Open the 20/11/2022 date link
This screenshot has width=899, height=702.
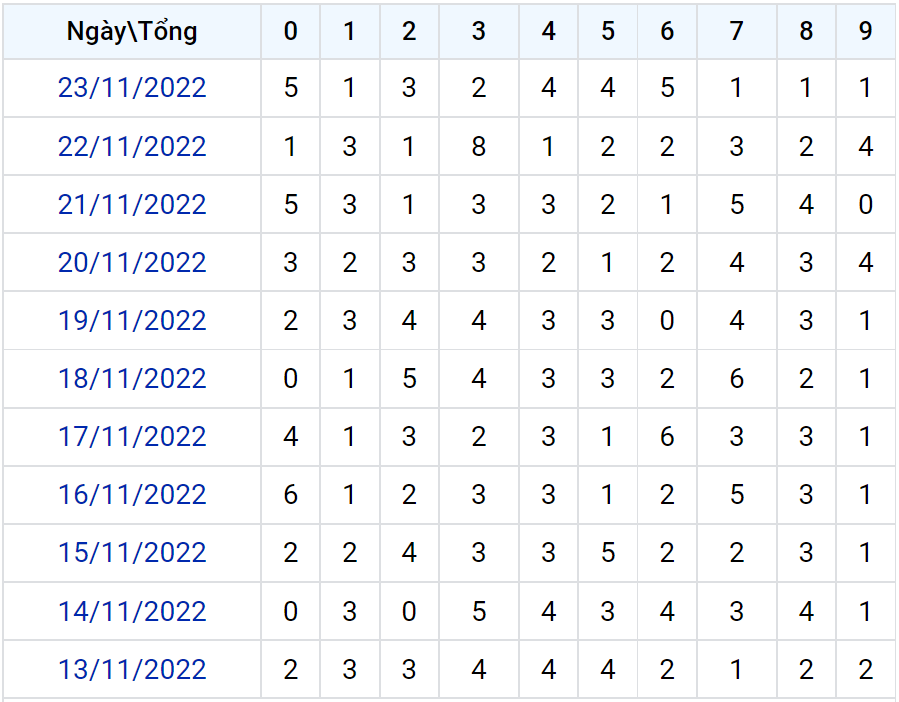pyautogui.click(x=132, y=263)
